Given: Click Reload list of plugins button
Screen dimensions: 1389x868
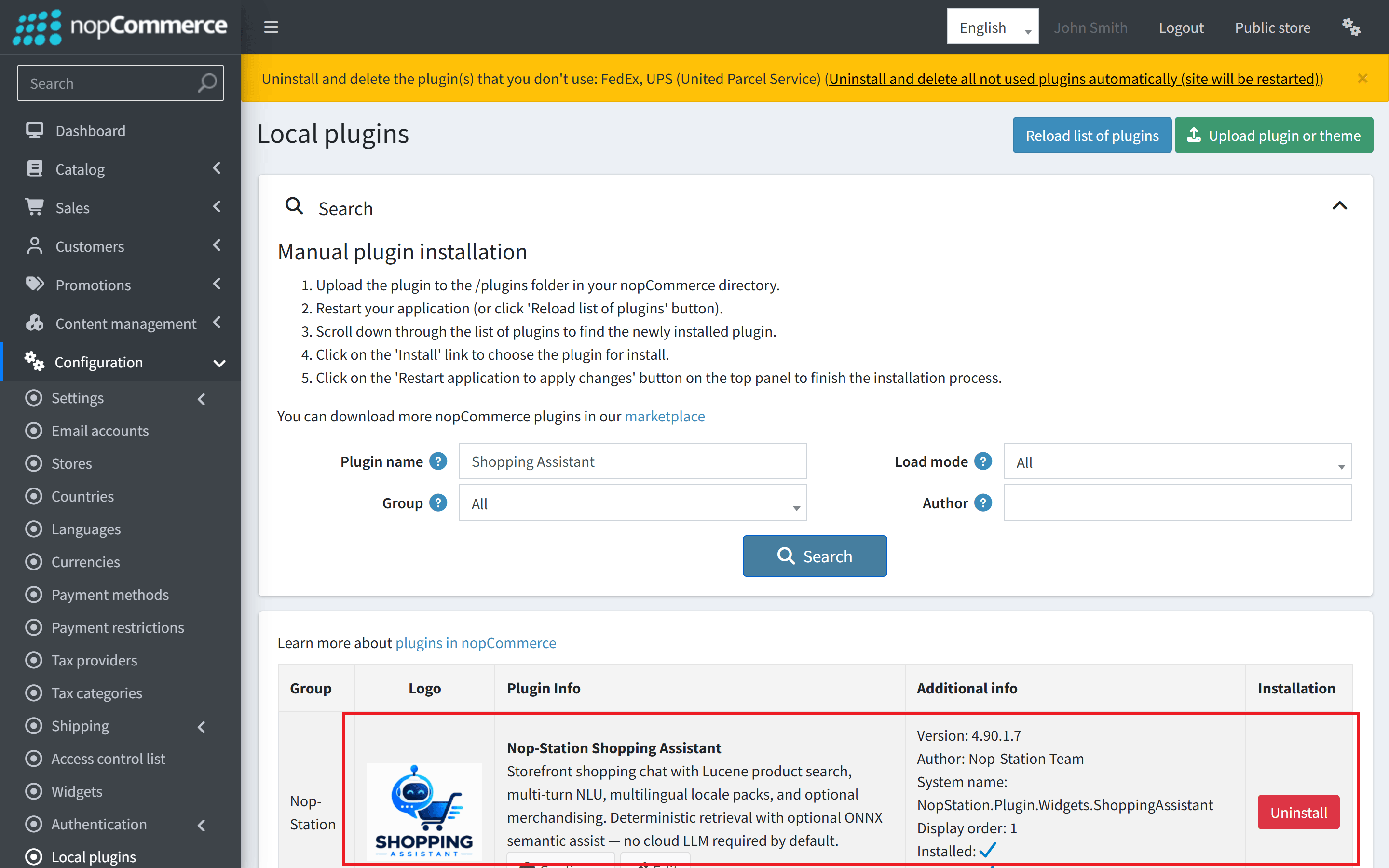Looking at the screenshot, I should click(x=1092, y=135).
